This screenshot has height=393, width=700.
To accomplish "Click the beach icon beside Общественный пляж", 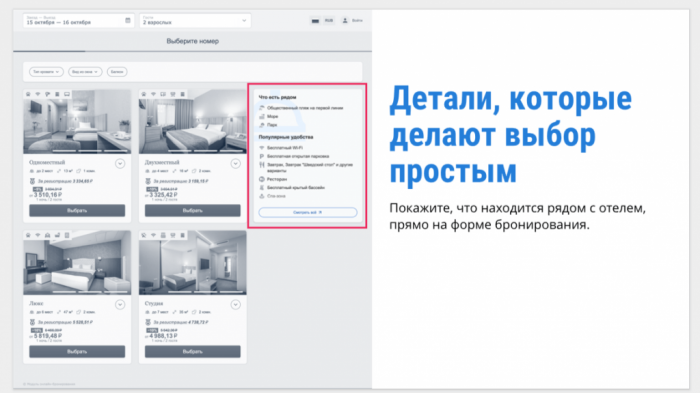I will coord(262,108).
